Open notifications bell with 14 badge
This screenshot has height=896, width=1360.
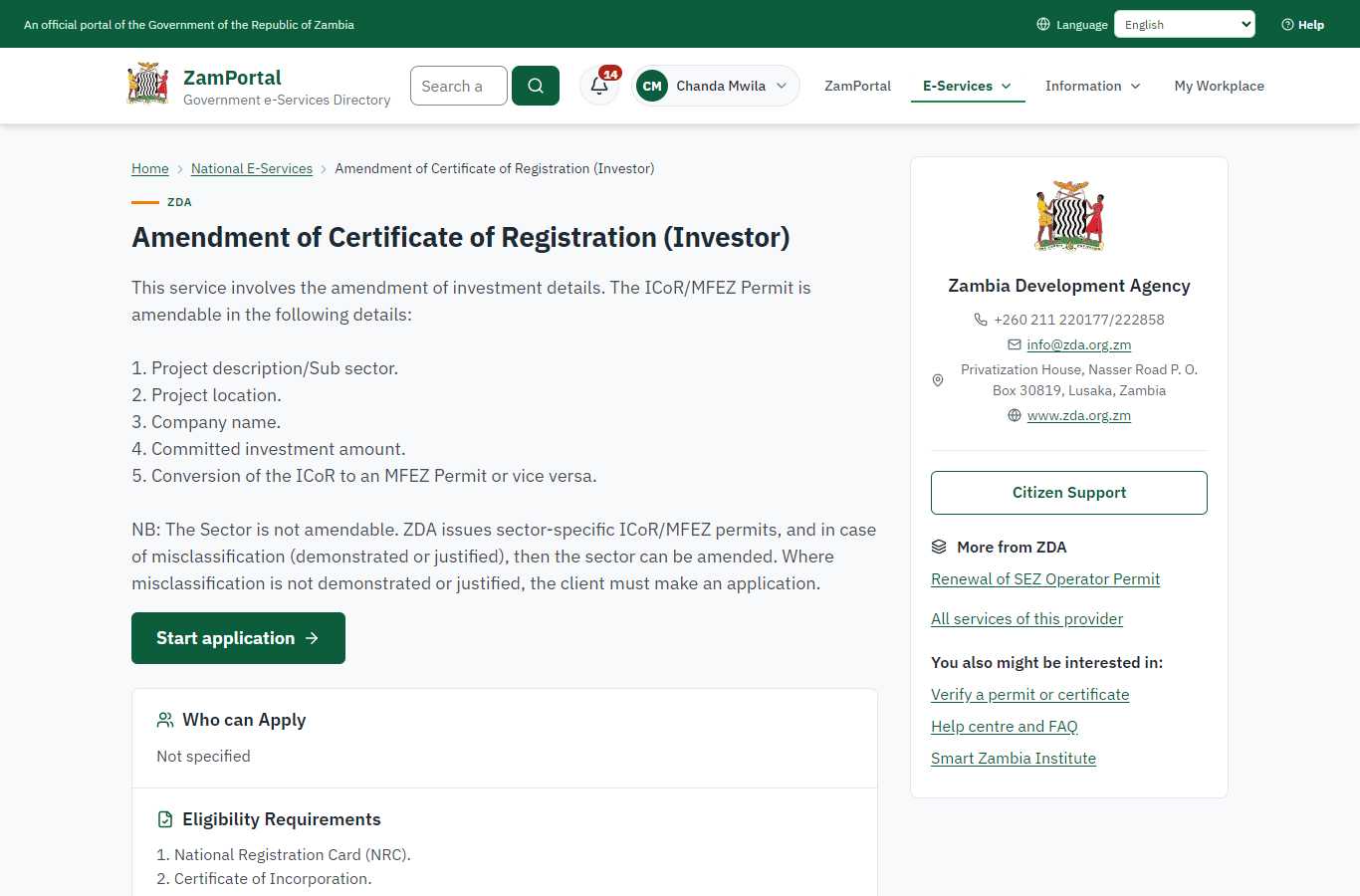[x=599, y=86]
